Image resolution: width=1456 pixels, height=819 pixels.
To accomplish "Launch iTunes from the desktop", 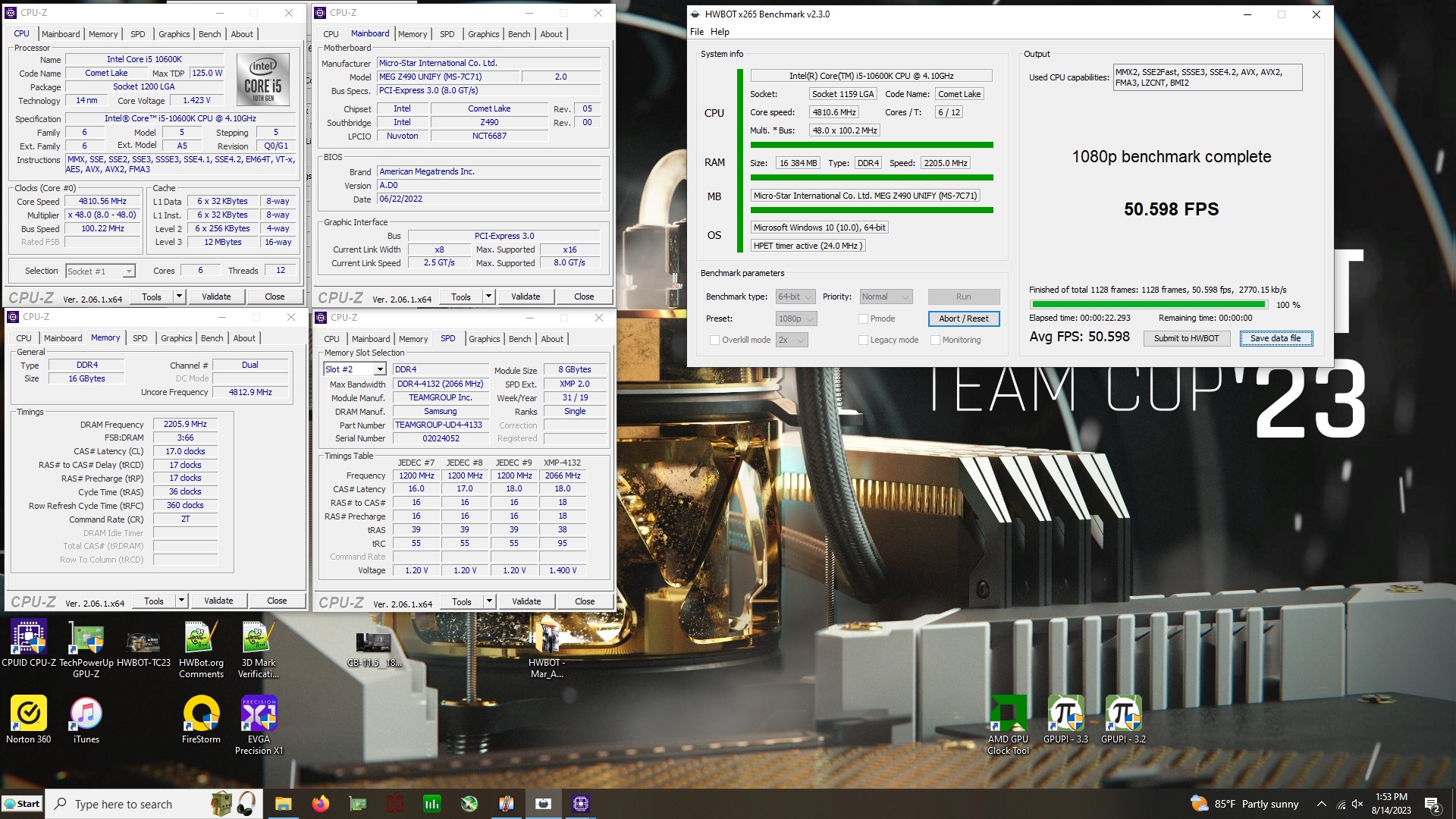I will [x=86, y=720].
